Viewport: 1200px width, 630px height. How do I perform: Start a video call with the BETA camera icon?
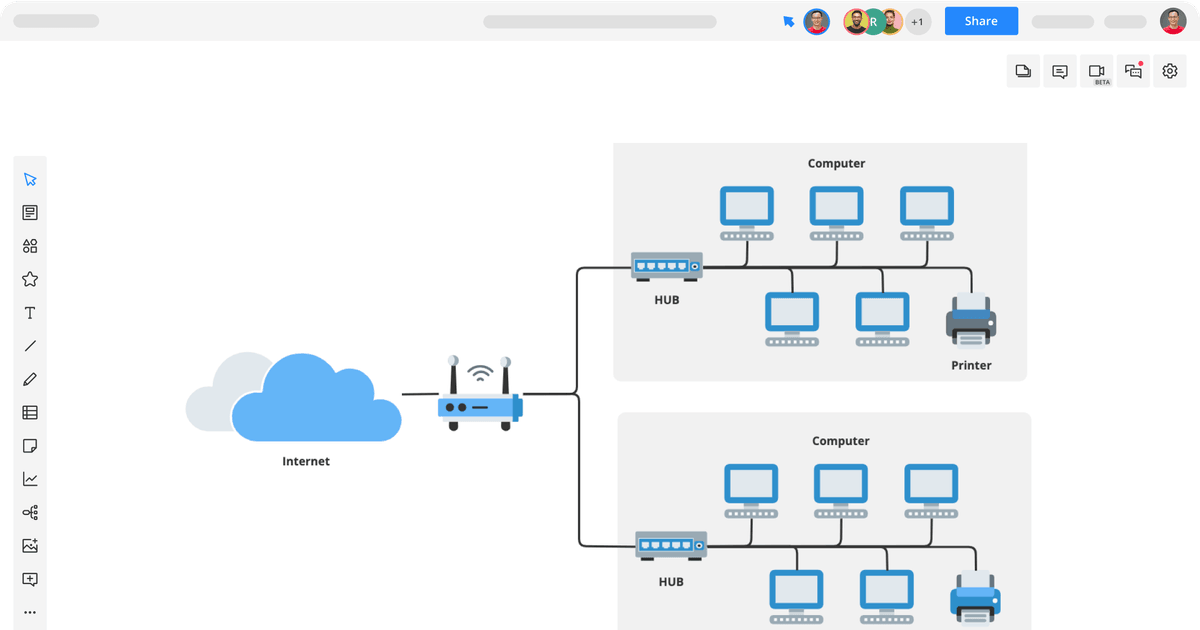pyautogui.click(x=1096, y=71)
